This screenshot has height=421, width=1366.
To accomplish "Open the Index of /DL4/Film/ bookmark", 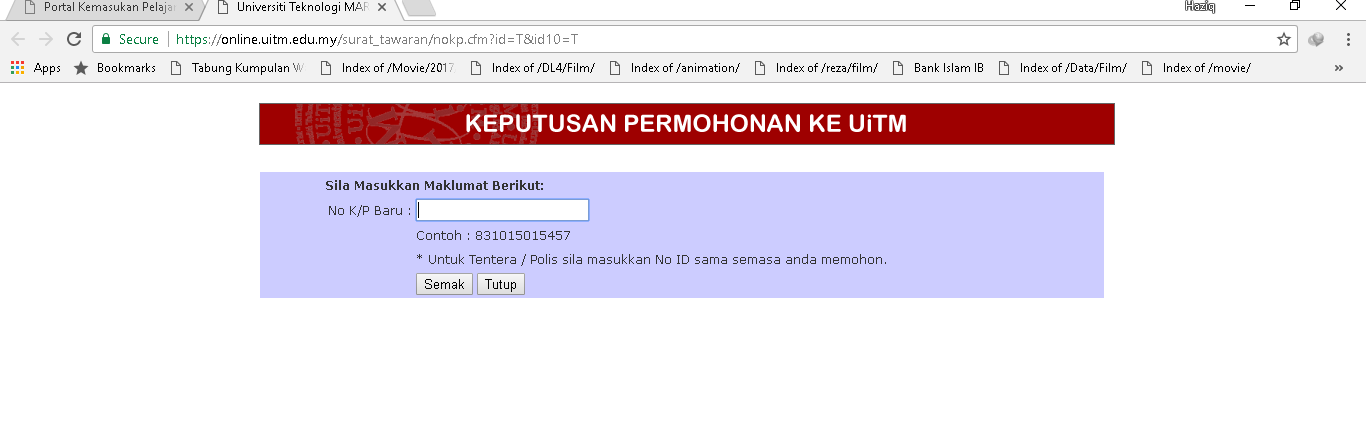I will [532, 68].
